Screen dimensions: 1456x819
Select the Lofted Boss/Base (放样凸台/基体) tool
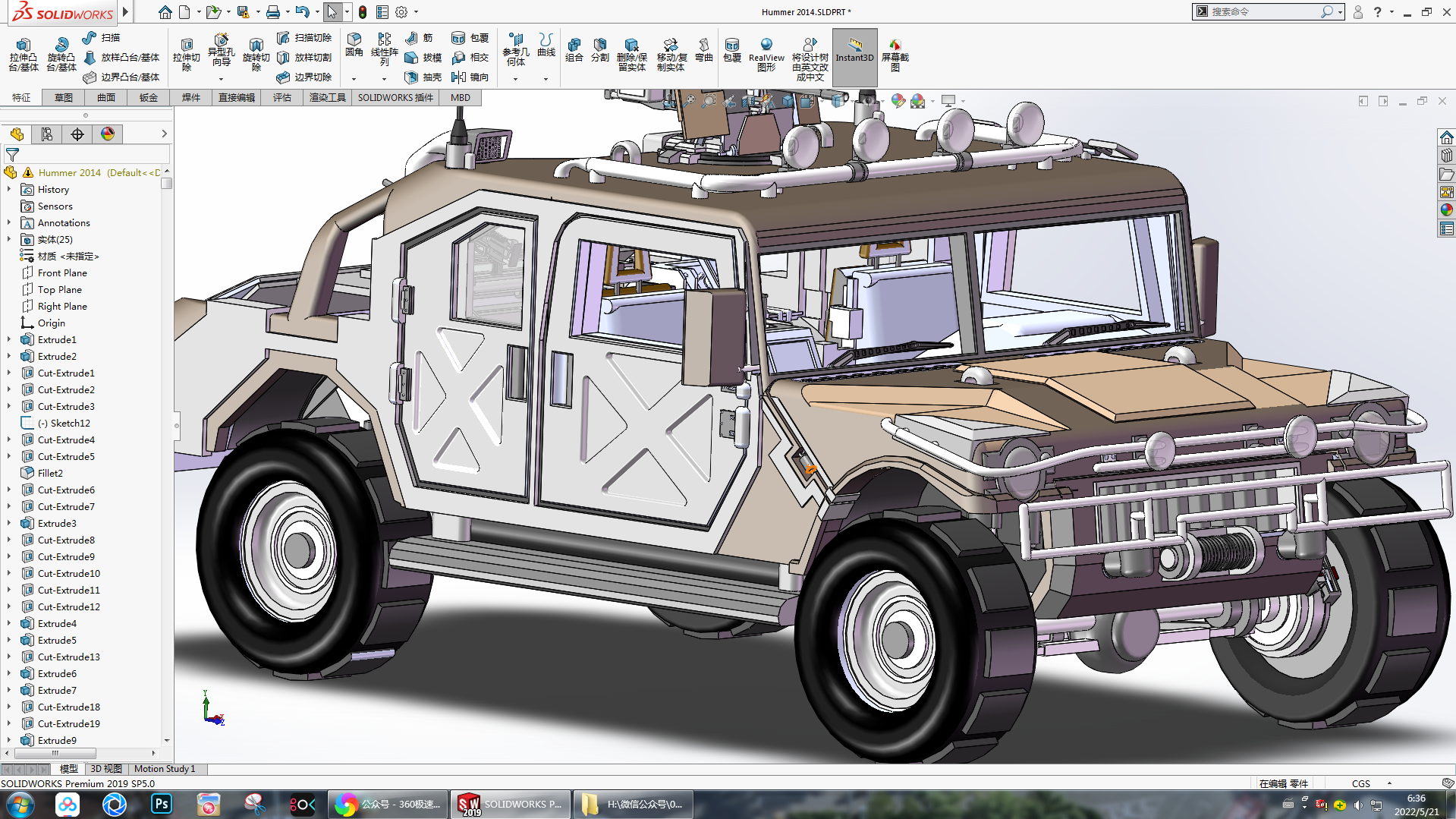pos(121,57)
